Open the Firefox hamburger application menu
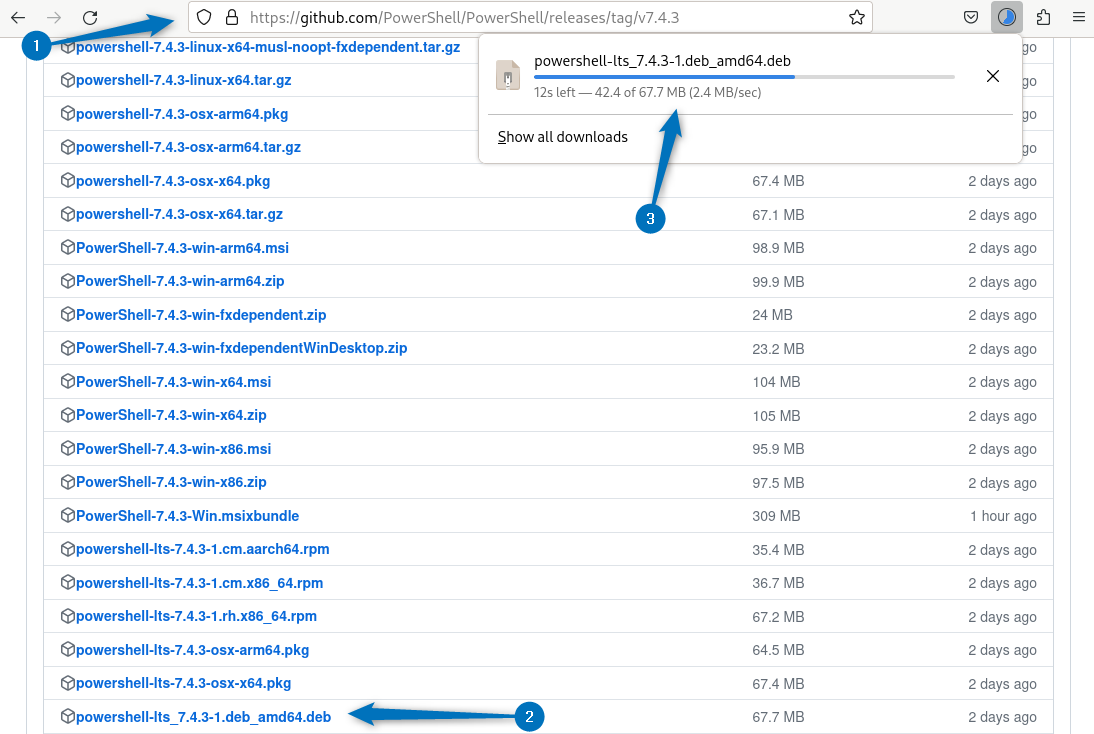Viewport: 1094px width, 734px height. click(x=1078, y=17)
